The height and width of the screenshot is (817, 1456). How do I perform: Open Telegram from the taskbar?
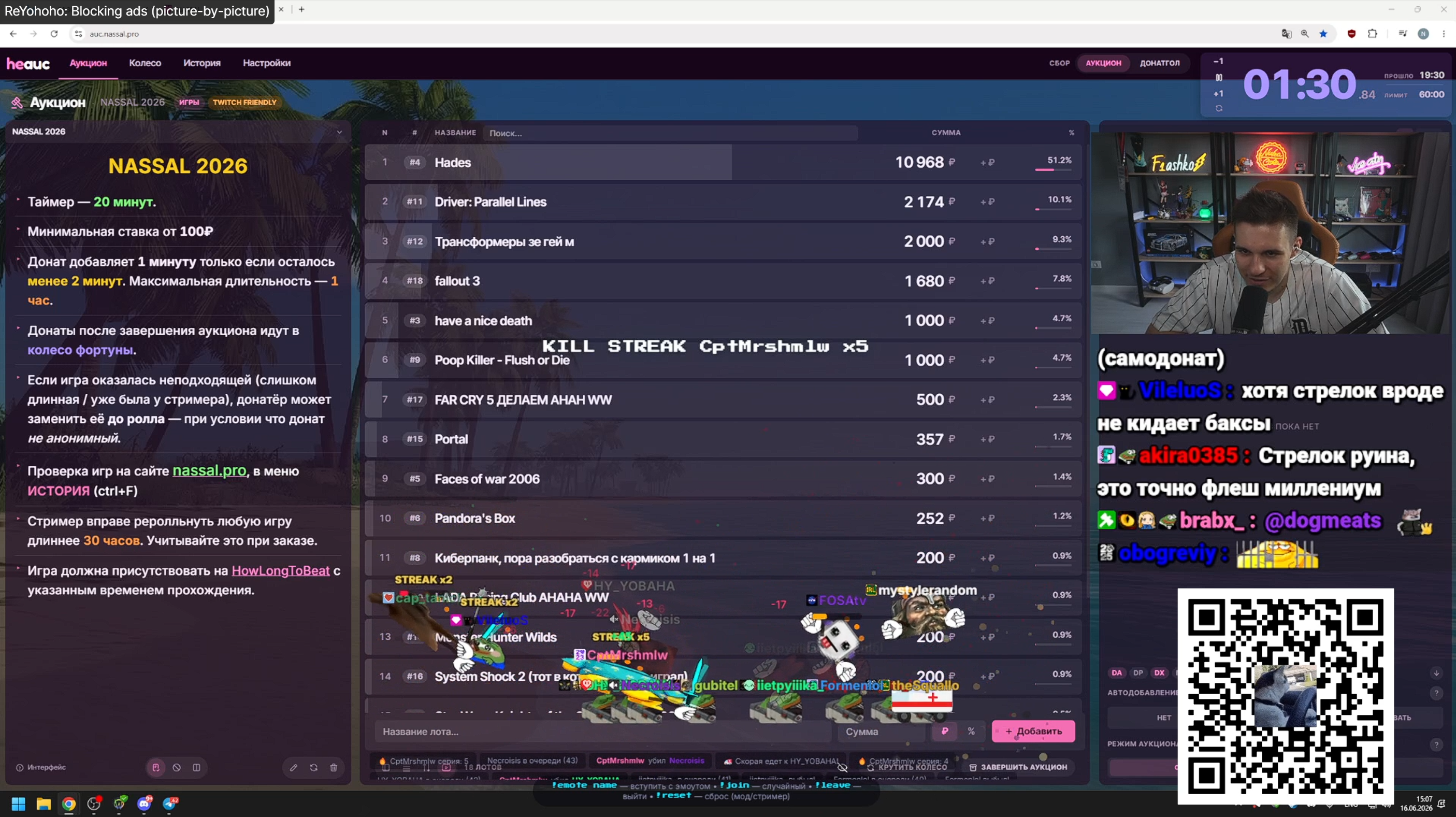170,804
